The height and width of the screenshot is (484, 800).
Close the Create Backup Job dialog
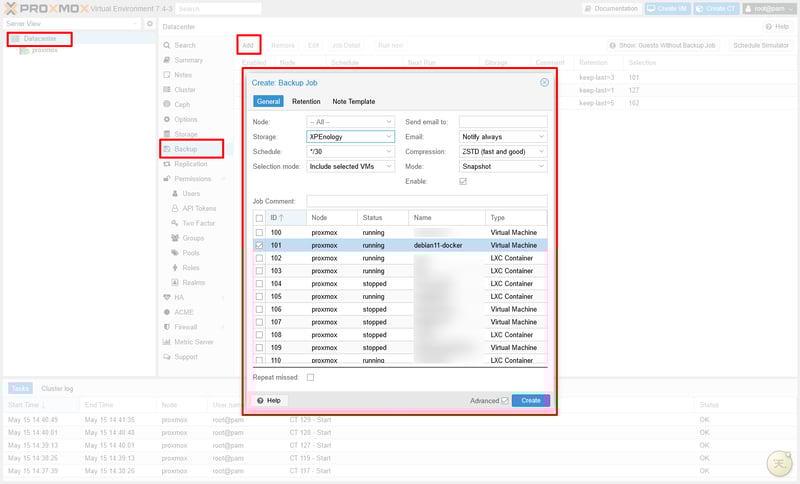click(544, 83)
